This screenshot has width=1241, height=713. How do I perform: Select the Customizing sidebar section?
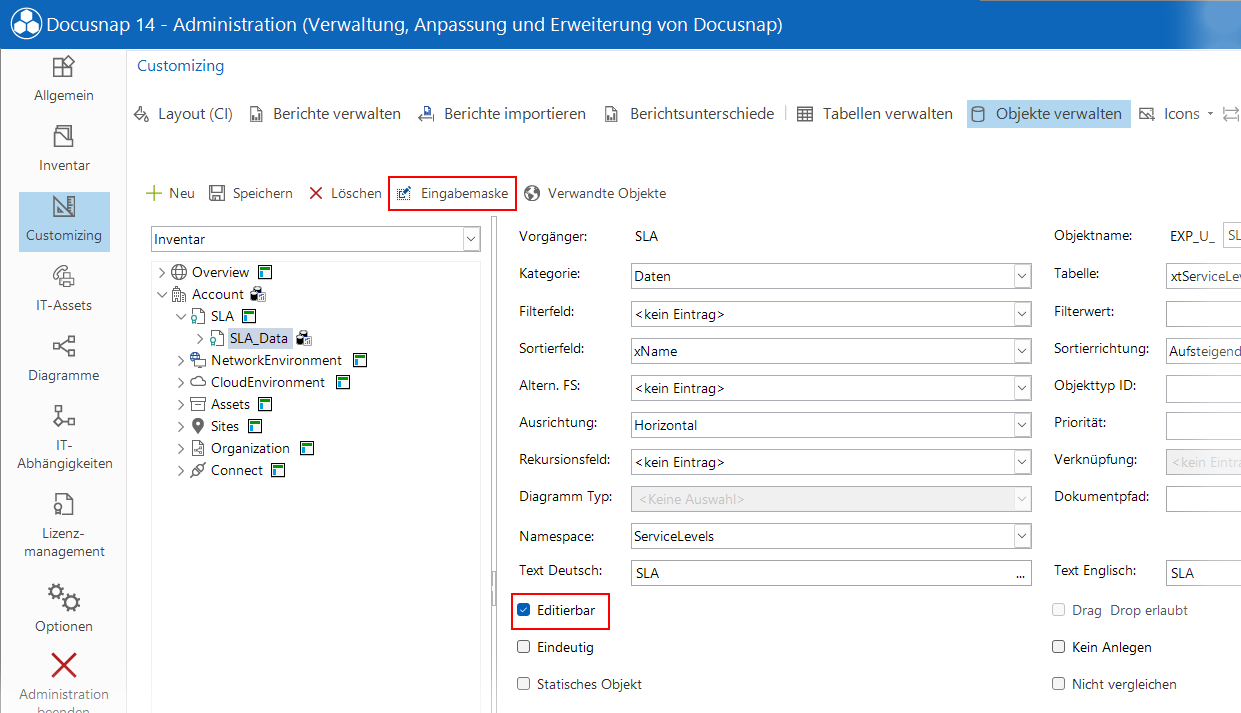(x=64, y=221)
